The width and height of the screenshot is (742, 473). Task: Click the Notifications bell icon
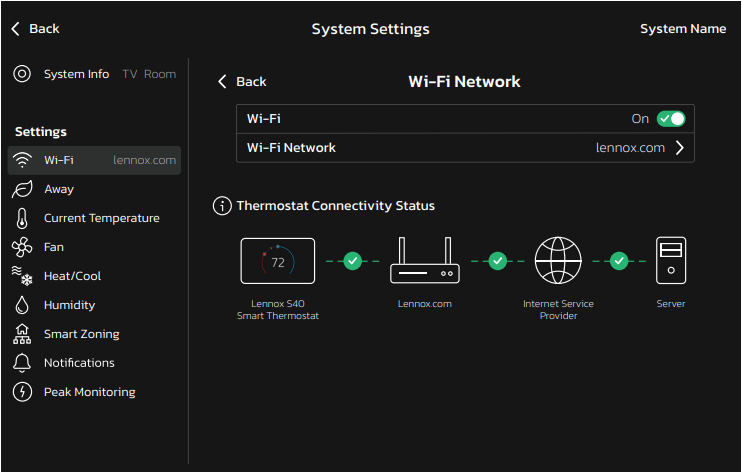[22, 363]
